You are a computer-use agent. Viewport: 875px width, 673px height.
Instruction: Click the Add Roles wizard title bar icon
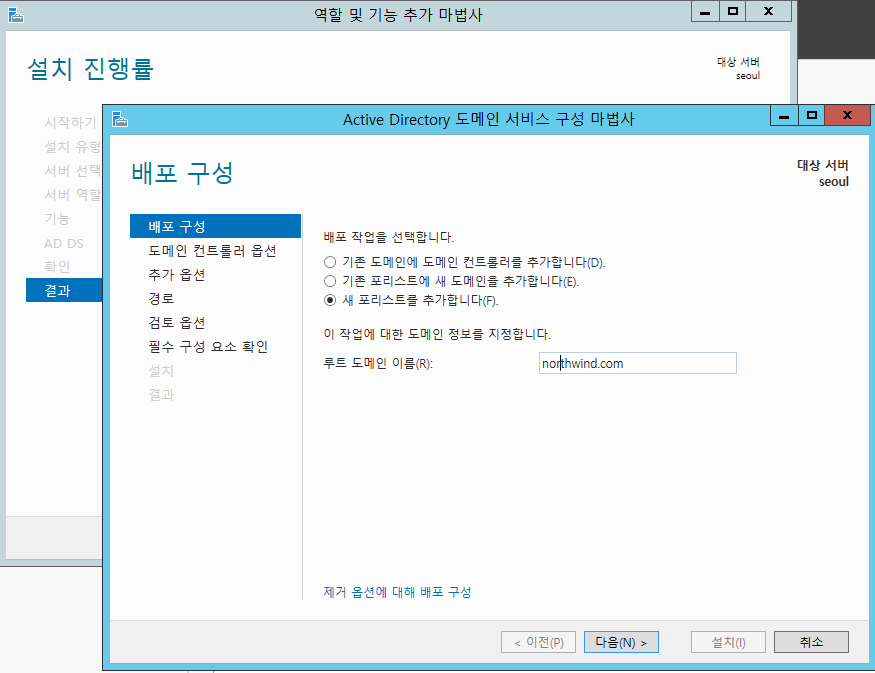point(16,15)
